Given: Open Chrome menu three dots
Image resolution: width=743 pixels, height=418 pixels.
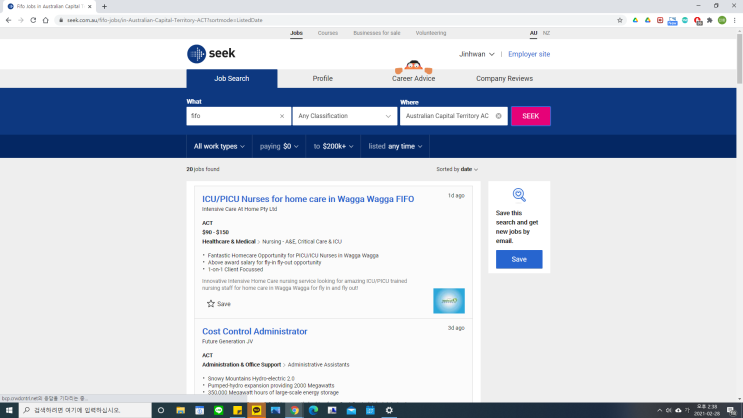Looking at the screenshot, I should [734, 20].
